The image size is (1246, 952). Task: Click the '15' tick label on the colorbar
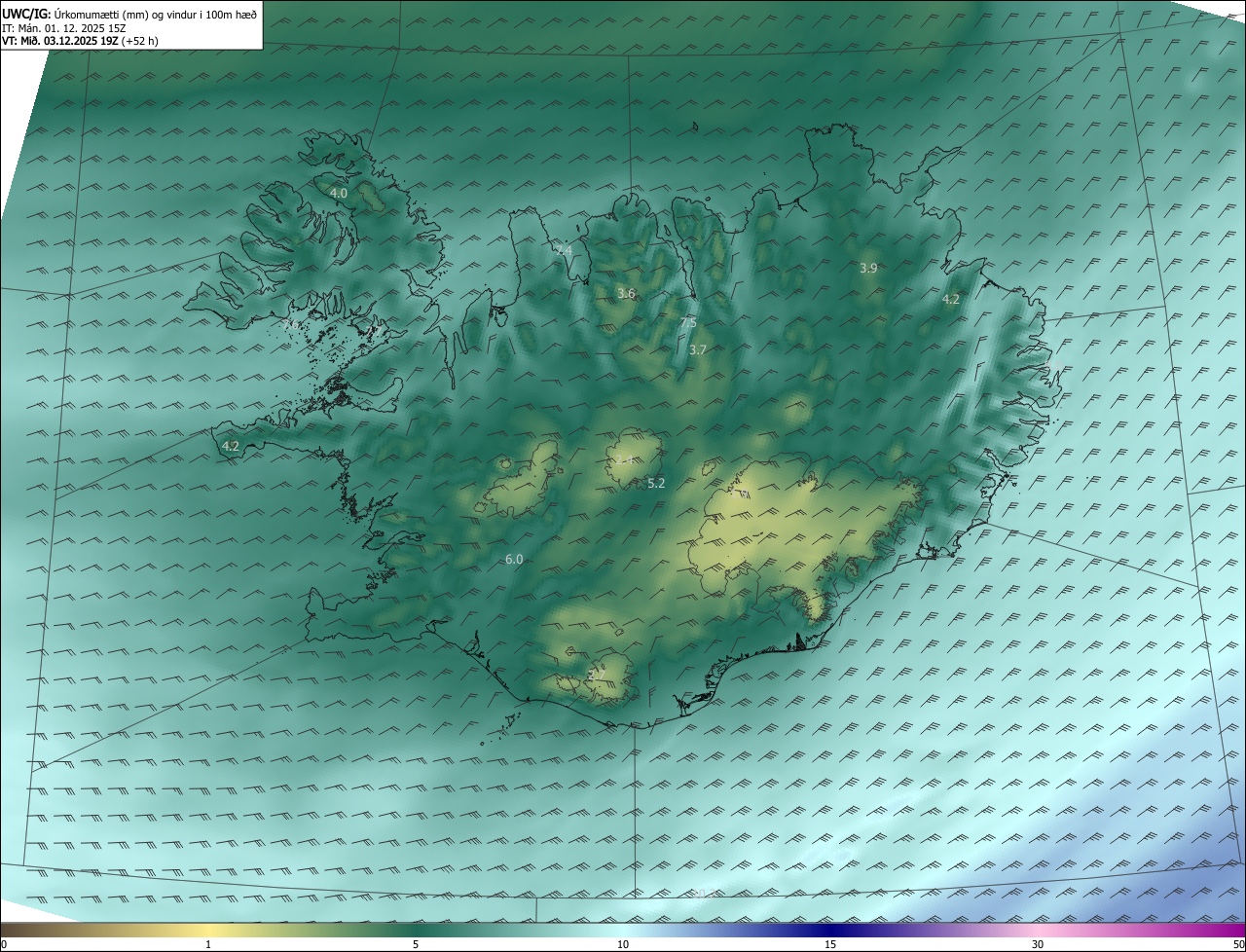[x=830, y=944]
